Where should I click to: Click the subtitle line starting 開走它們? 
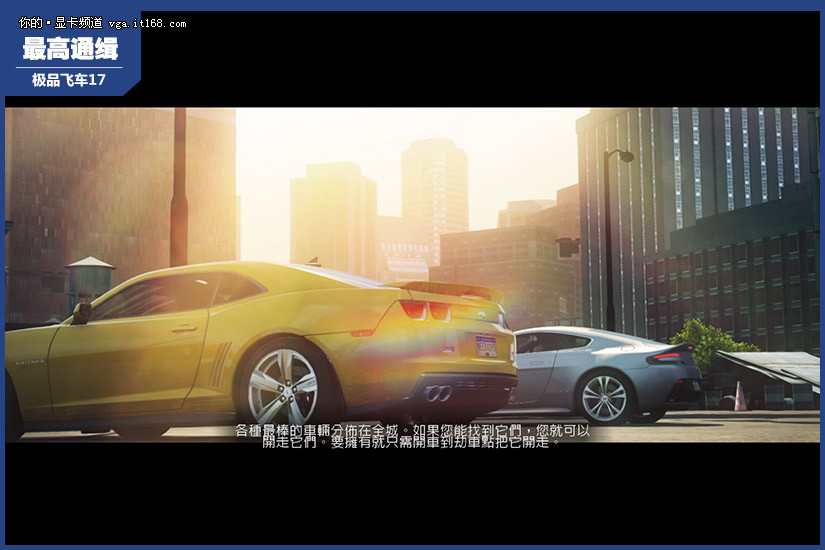coord(412,442)
